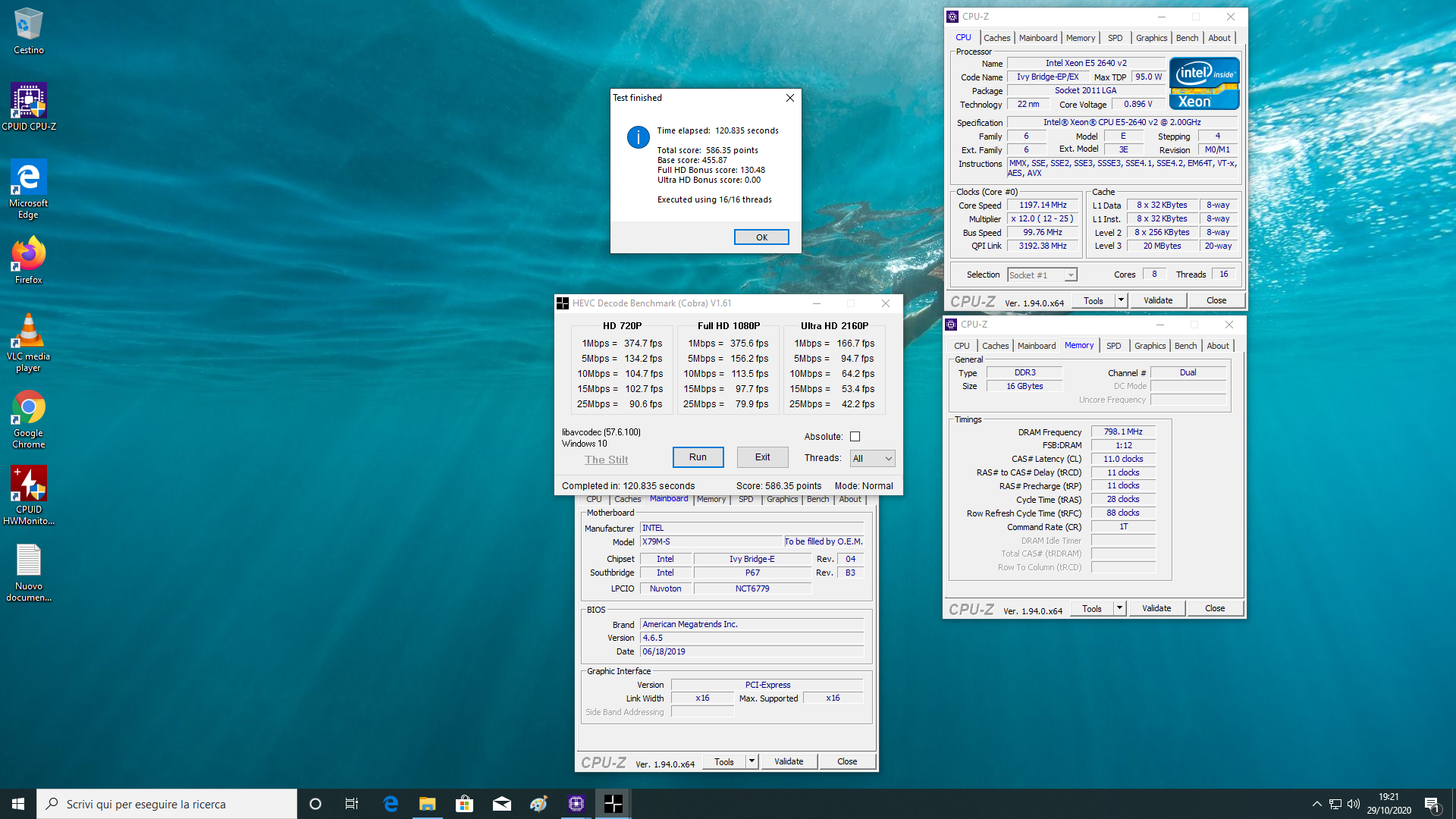The image size is (1456, 819).
Task: Switch to HEVC Benchmark taskbar icon
Action: point(613,804)
